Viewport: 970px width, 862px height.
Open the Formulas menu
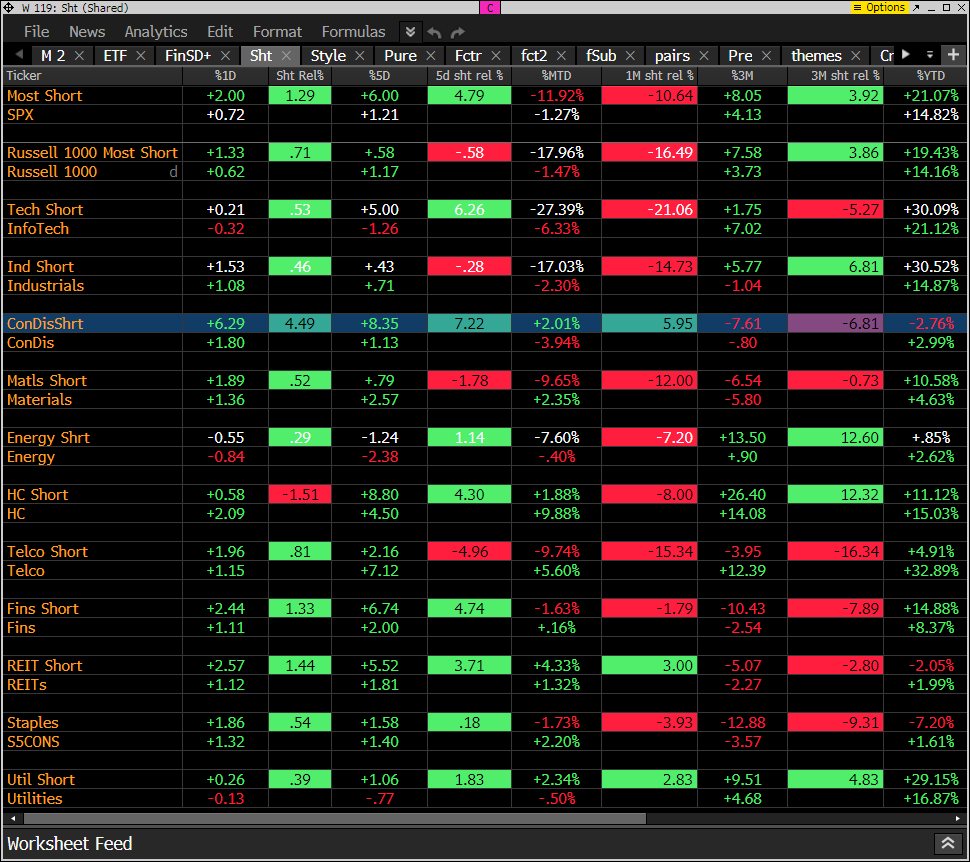(x=353, y=32)
